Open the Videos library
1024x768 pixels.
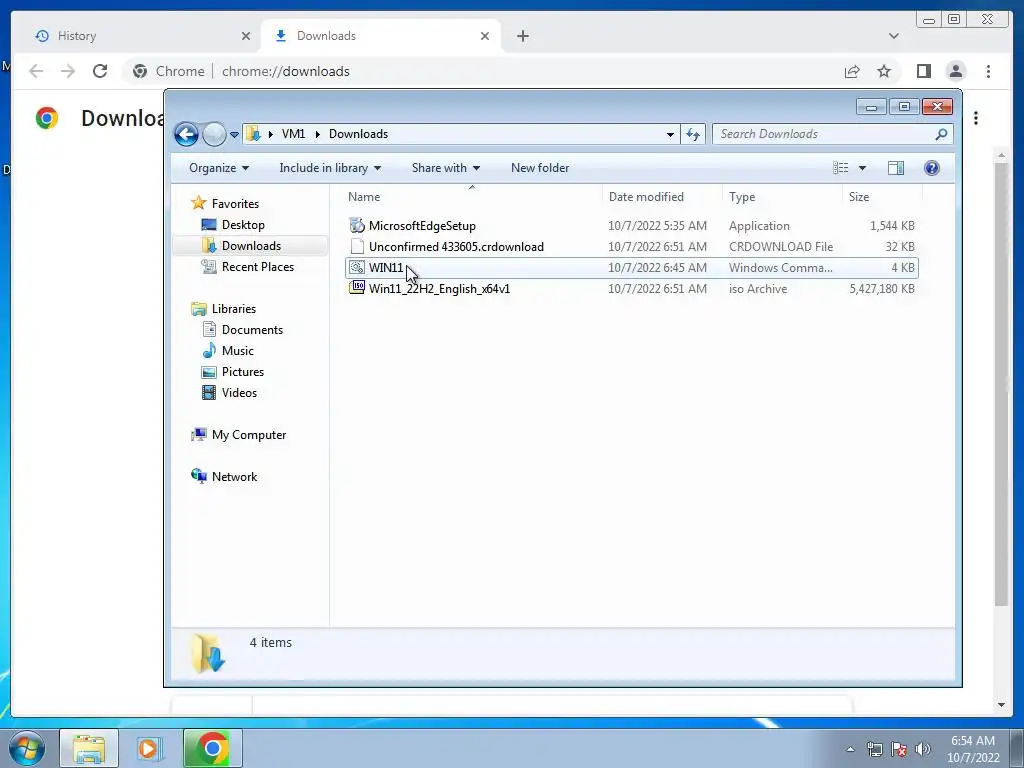(239, 392)
